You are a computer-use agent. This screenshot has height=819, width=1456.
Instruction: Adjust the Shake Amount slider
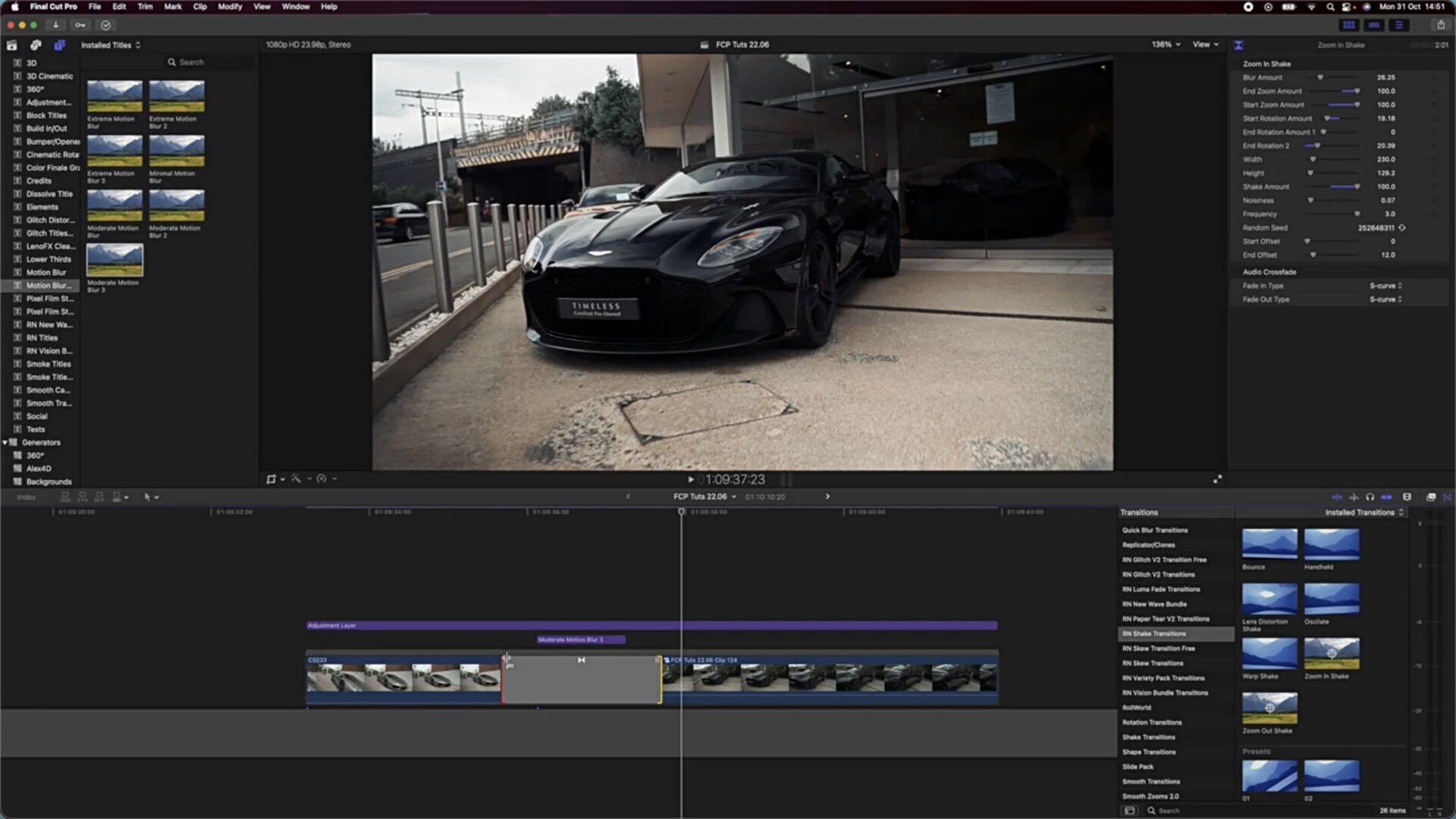[x=1356, y=187]
